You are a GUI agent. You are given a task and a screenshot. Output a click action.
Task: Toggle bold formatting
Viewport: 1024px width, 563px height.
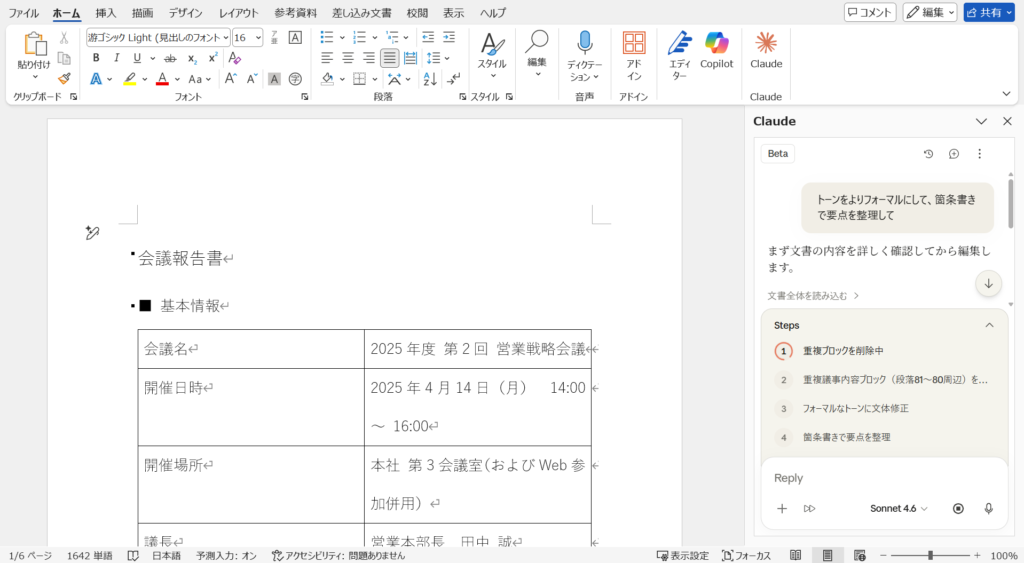(x=96, y=58)
